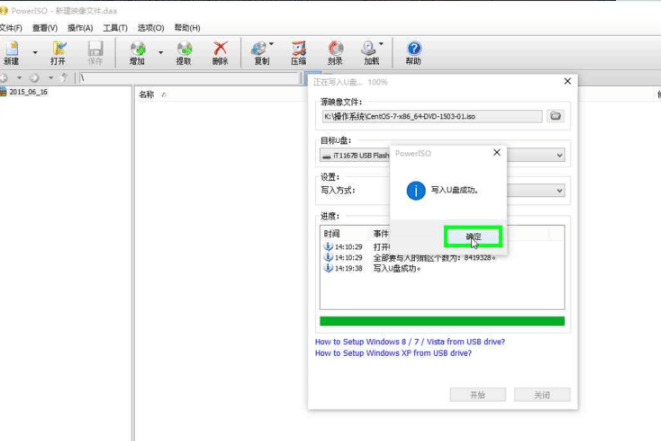Screen dimensions: 661x441
Task: Click the green write progress bar
Action: [x=442, y=321]
